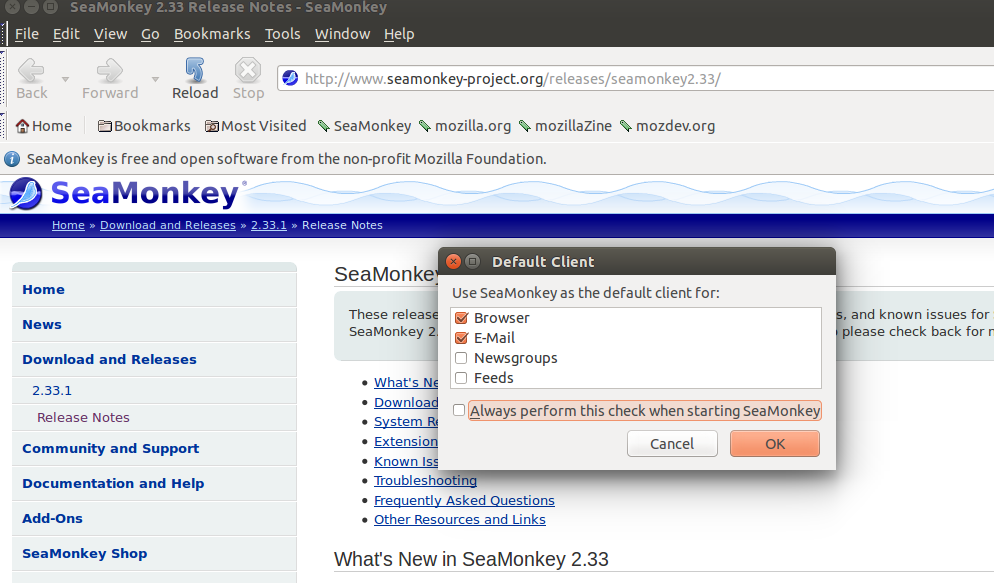
Task: Open Add-Ons in the sidebar
Action: coord(154,518)
